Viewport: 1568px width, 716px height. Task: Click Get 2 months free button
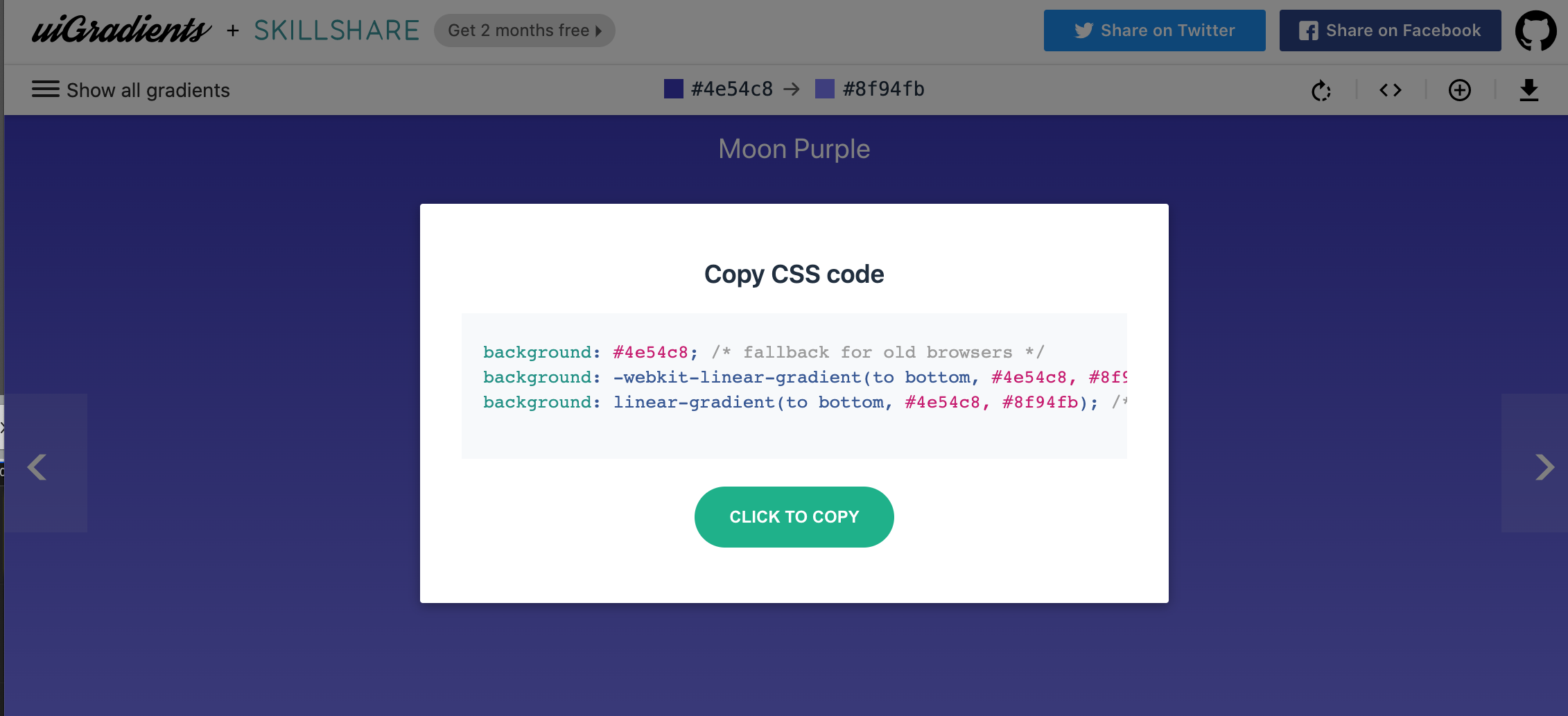[x=525, y=30]
